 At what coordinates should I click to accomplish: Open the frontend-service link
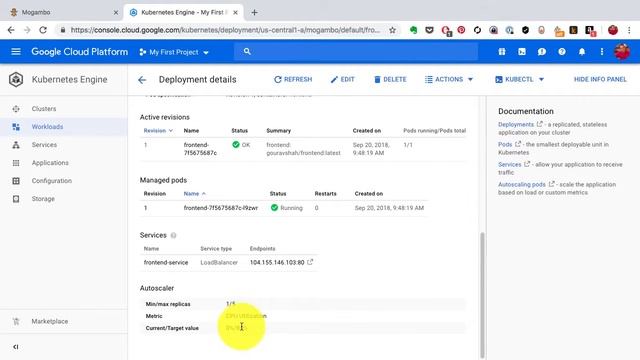click(x=166, y=262)
